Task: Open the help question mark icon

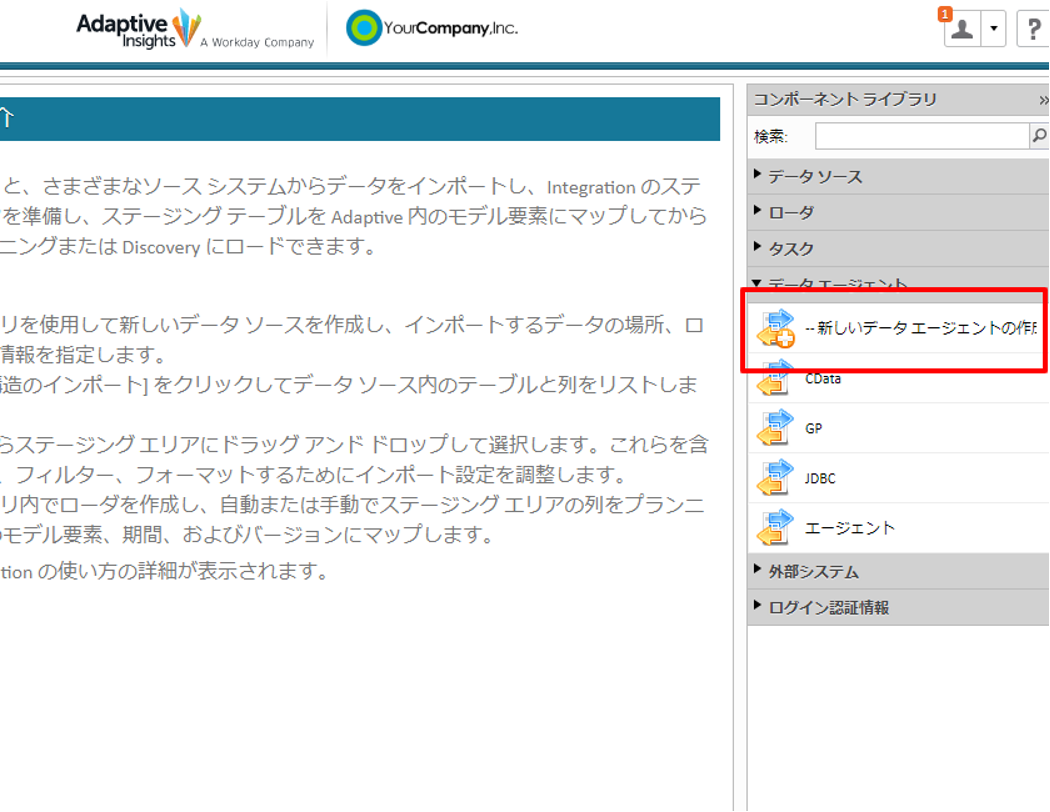Action: pyautogui.click(x=1033, y=29)
